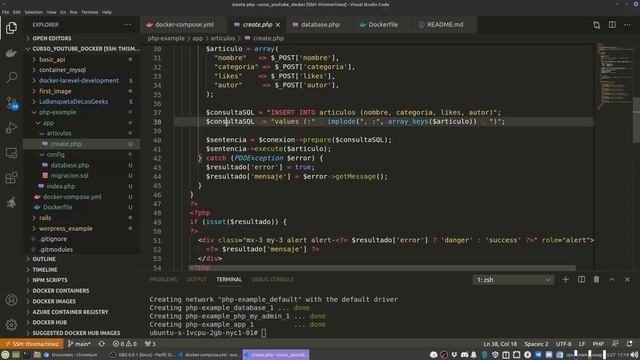Open the Explorer view in activity bar
Viewport: 640px width, 360px height.
coord(11,28)
